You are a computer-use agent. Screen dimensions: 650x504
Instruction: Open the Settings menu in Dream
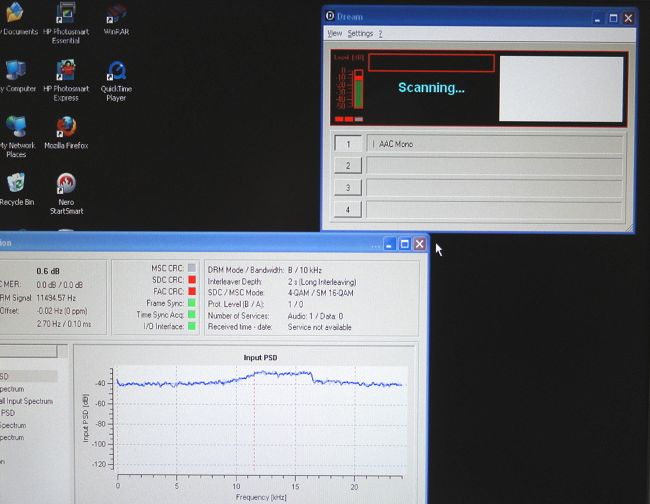[360, 34]
